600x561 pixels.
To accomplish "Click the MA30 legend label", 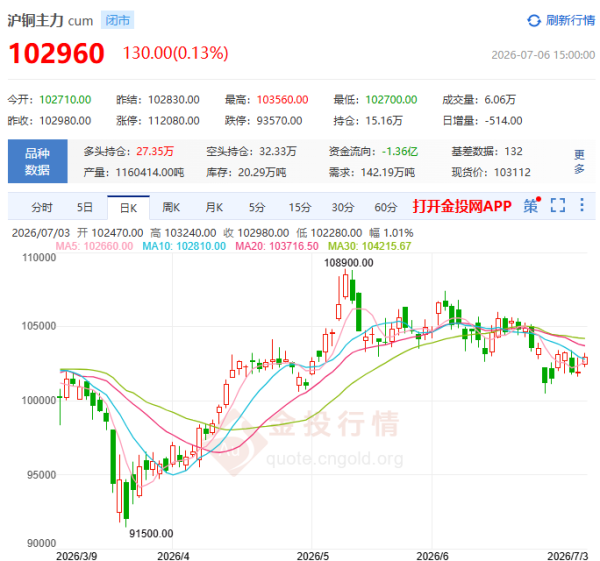I will click(369, 246).
